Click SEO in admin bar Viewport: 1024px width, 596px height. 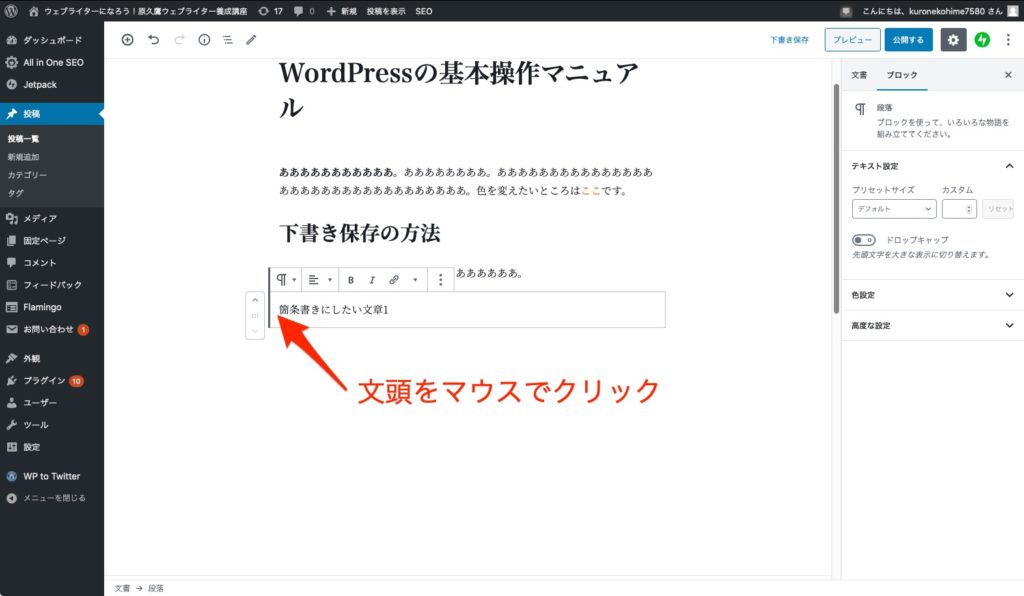tap(424, 11)
